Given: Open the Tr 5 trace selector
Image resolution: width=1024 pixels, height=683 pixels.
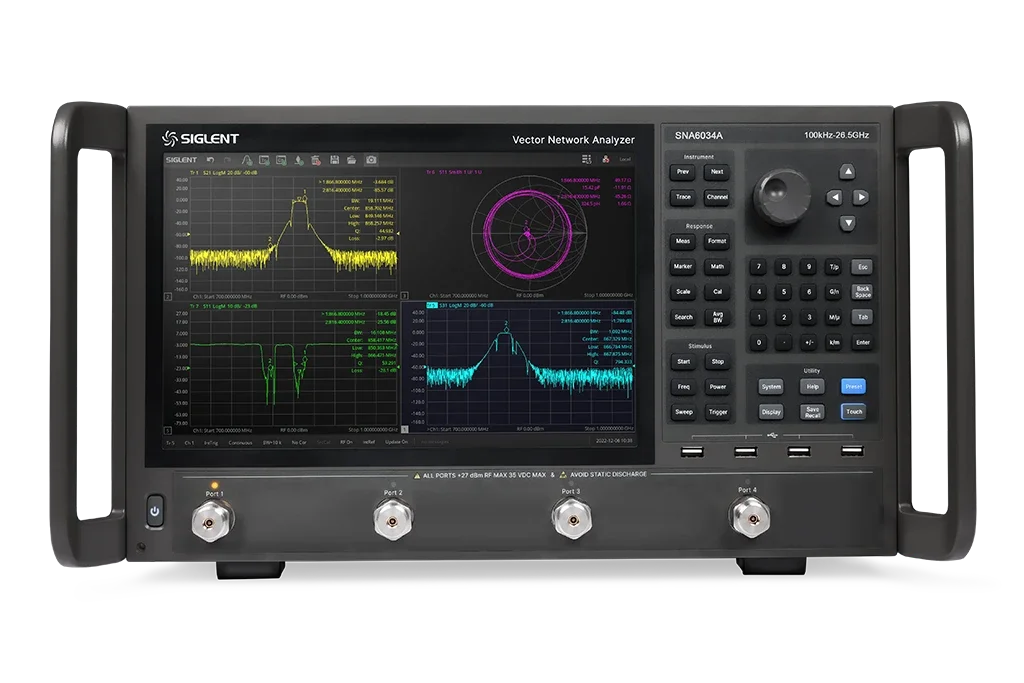Looking at the screenshot, I should click(x=172, y=440).
